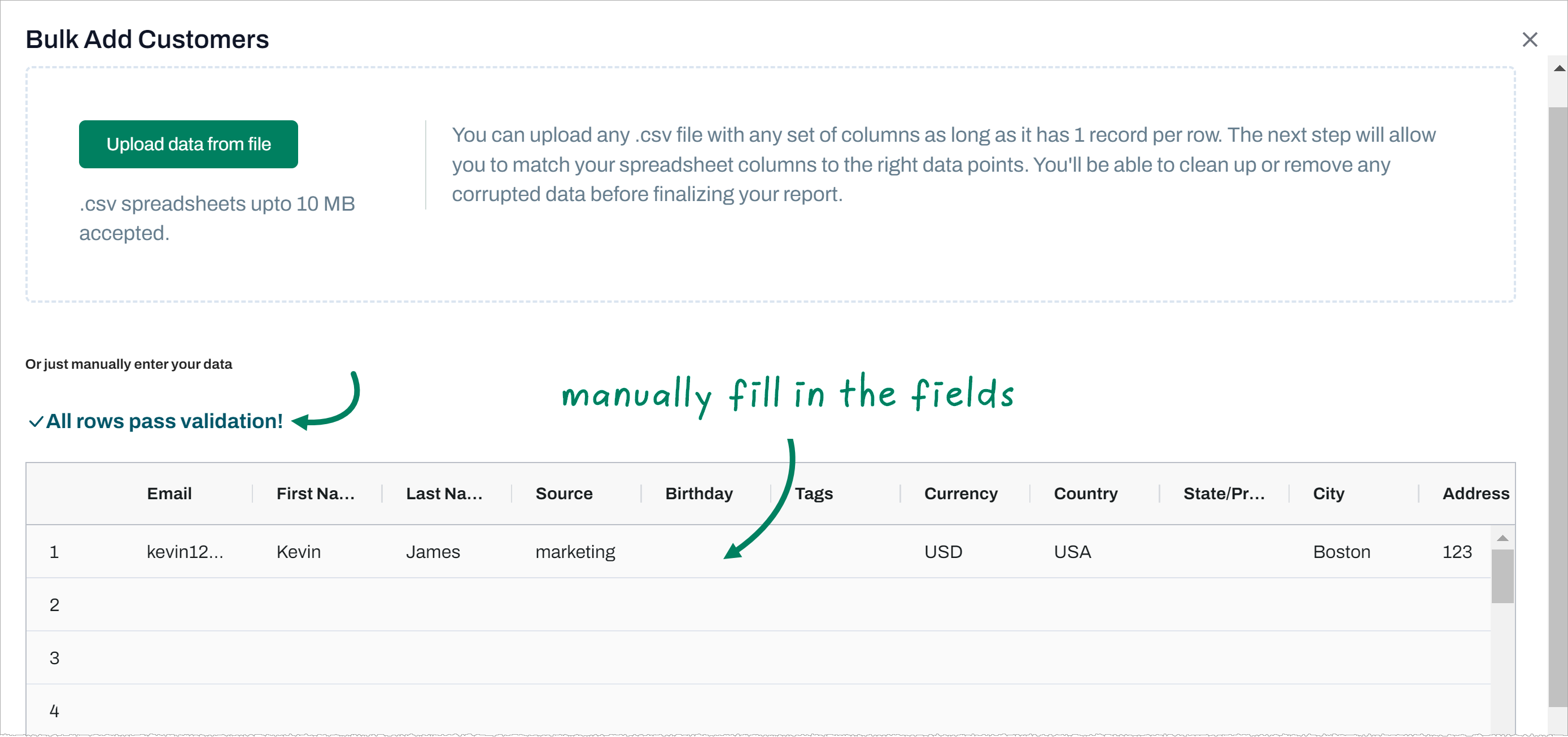
Task: Click the email cell in row 1
Action: 185,552
